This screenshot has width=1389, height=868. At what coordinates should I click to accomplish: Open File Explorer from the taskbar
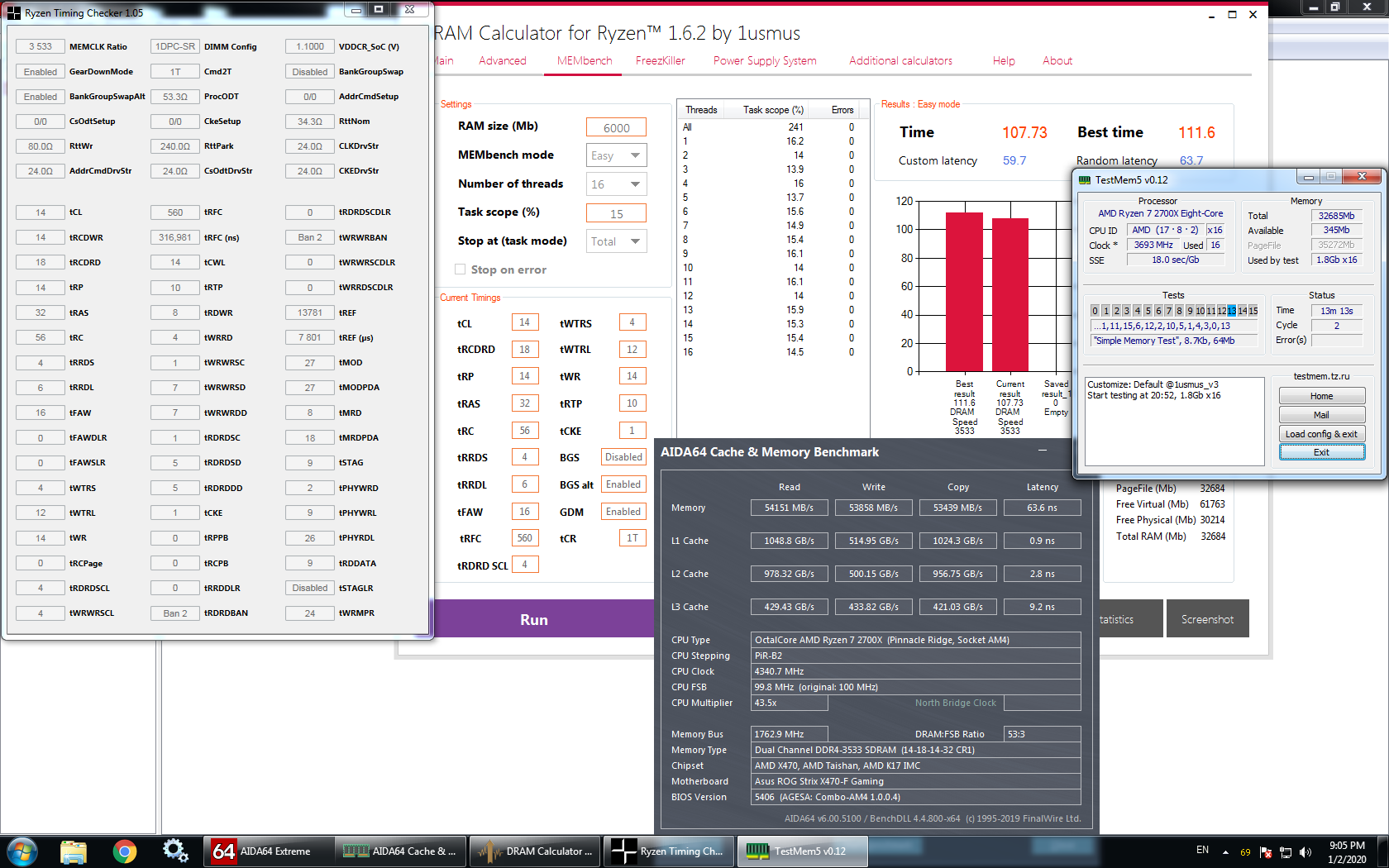click(x=74, y=851)
